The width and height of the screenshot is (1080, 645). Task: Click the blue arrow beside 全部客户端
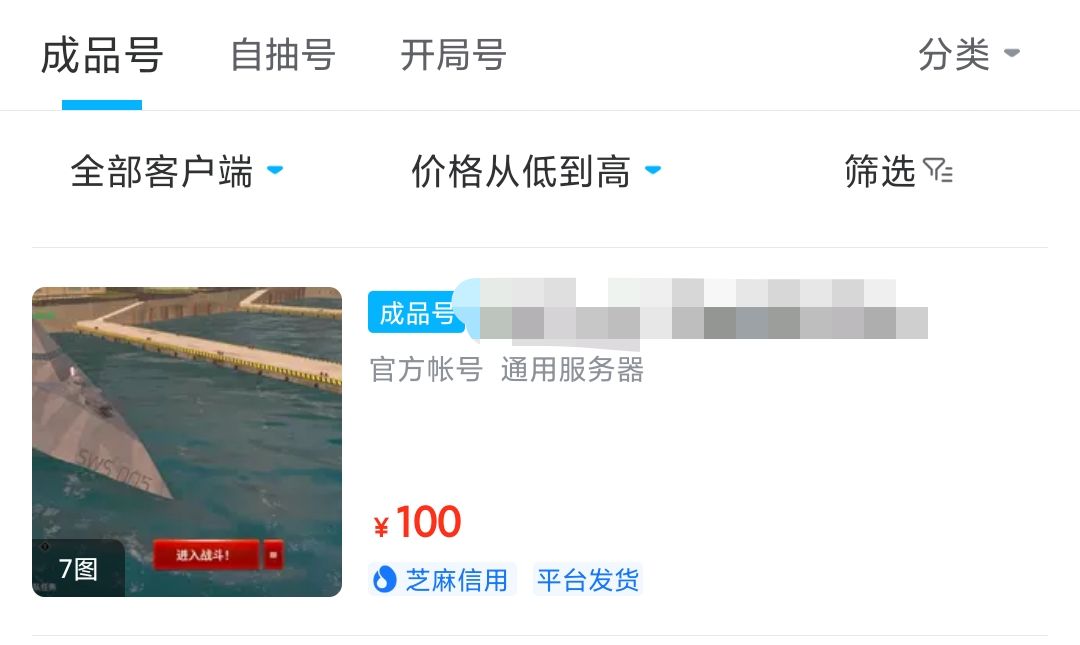[275, 170]
